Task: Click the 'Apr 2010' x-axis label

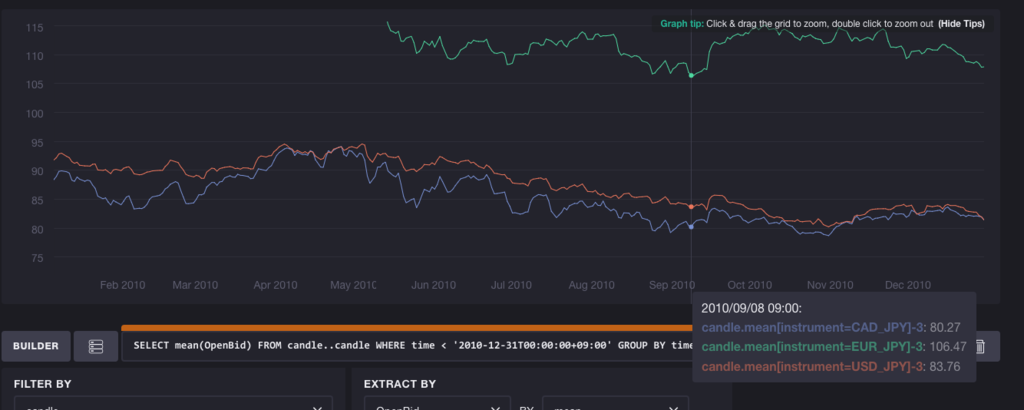Action: (276, 285)
